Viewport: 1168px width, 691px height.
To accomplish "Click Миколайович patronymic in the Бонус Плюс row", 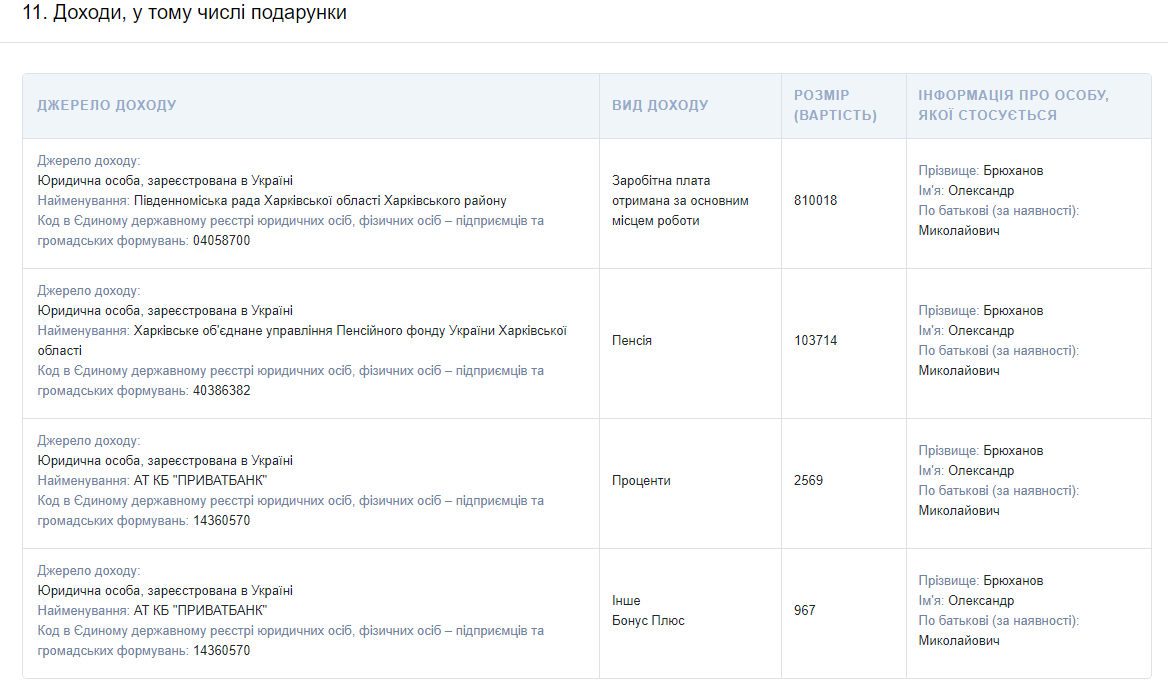I will 959,640.
